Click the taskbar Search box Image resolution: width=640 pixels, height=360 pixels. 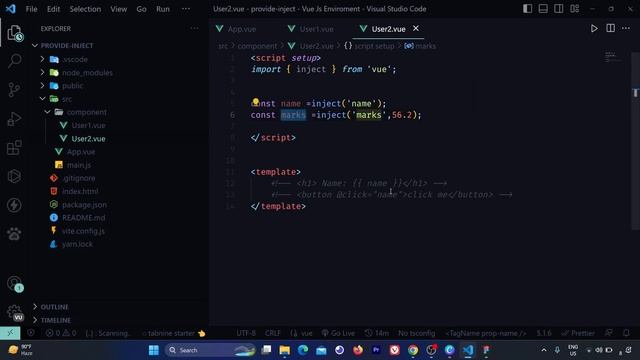pyautogui.click(x=210, y=350)
